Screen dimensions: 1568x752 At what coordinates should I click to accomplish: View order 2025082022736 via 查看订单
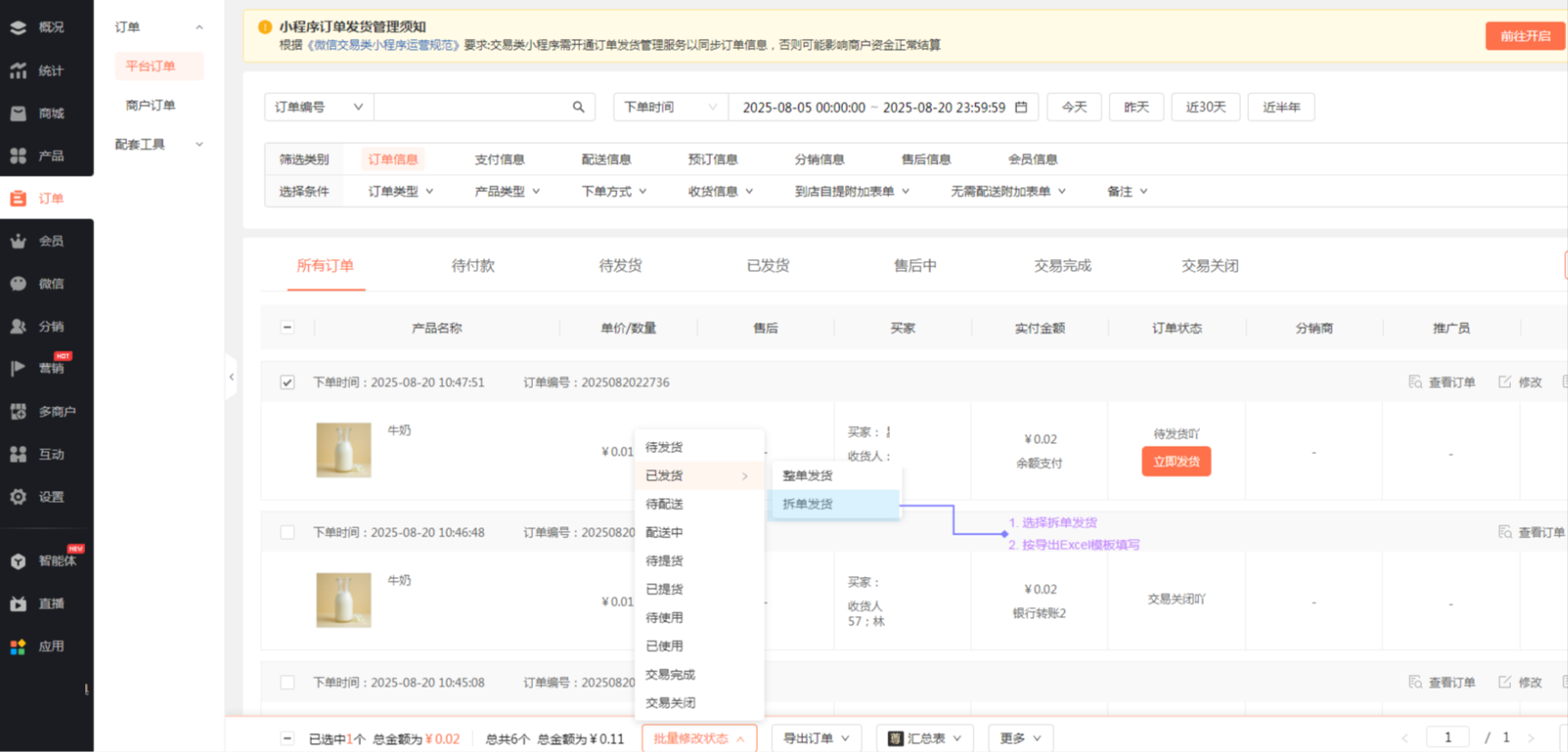point(1442,382)
